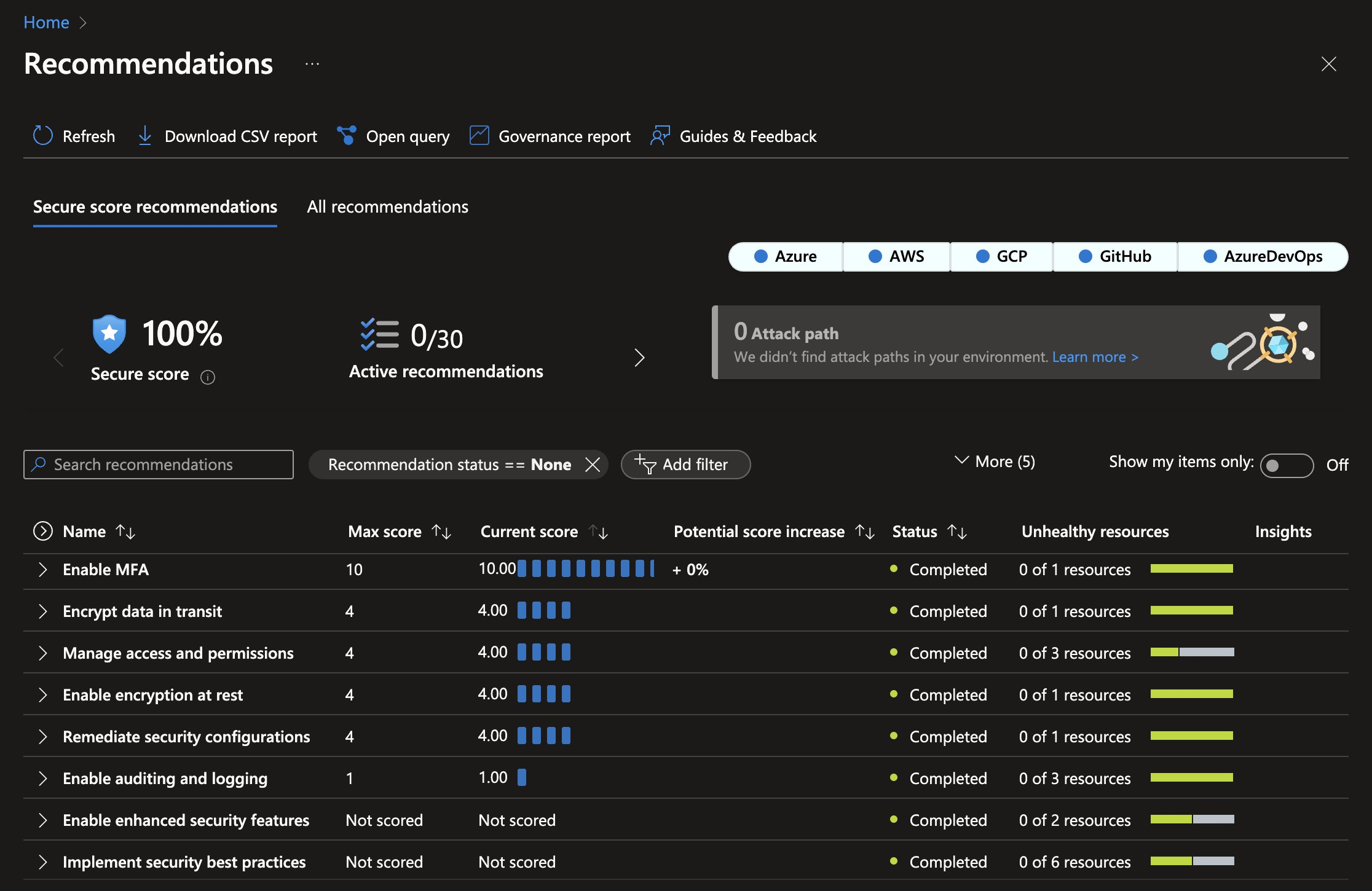1372x891 pixels.
Task: Open the Governance report chart icon
Action: pyautogui.click(x=479, y=136)
